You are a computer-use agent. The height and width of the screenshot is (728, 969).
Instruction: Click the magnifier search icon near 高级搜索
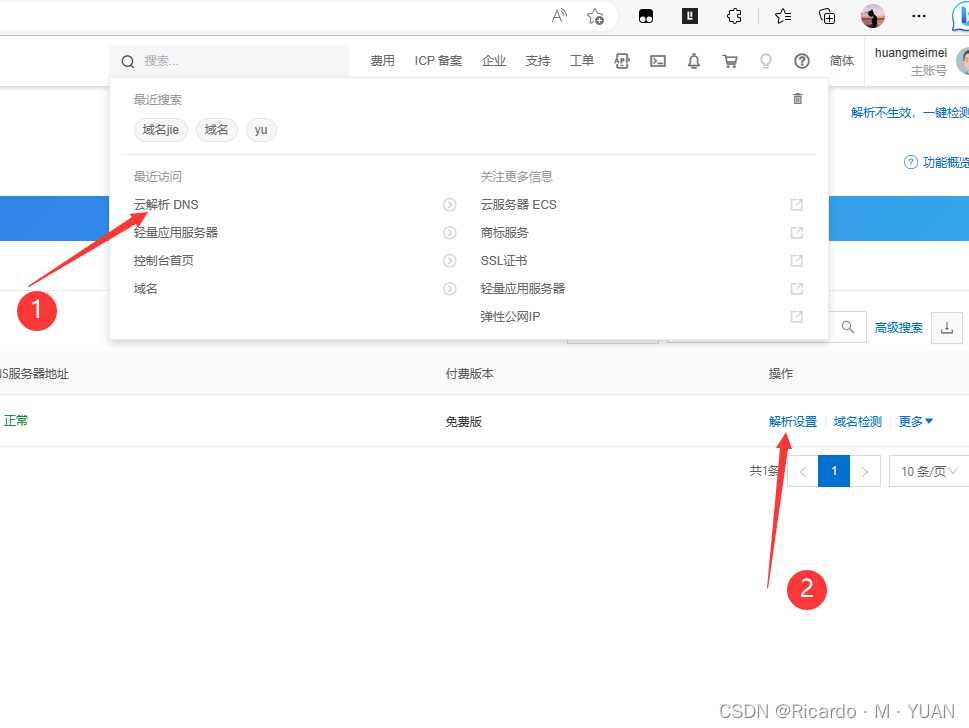846,327
